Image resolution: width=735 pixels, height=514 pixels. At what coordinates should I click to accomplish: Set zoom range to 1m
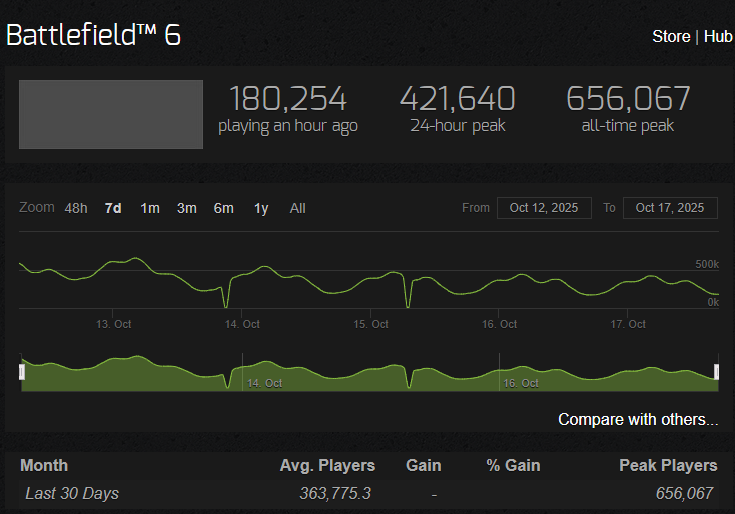pyautogui.click(x=150, y=208)
